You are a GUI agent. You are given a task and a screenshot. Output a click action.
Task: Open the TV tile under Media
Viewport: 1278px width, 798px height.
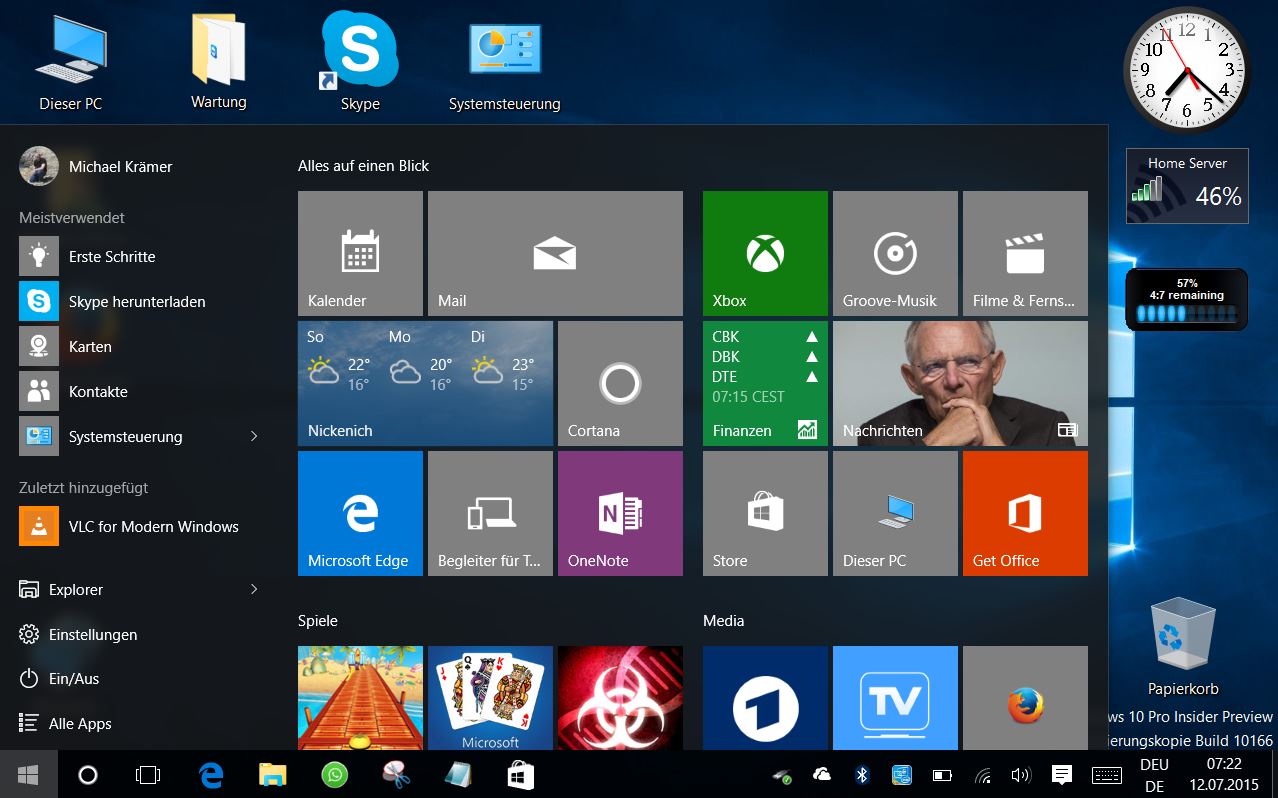click(895, 698)
